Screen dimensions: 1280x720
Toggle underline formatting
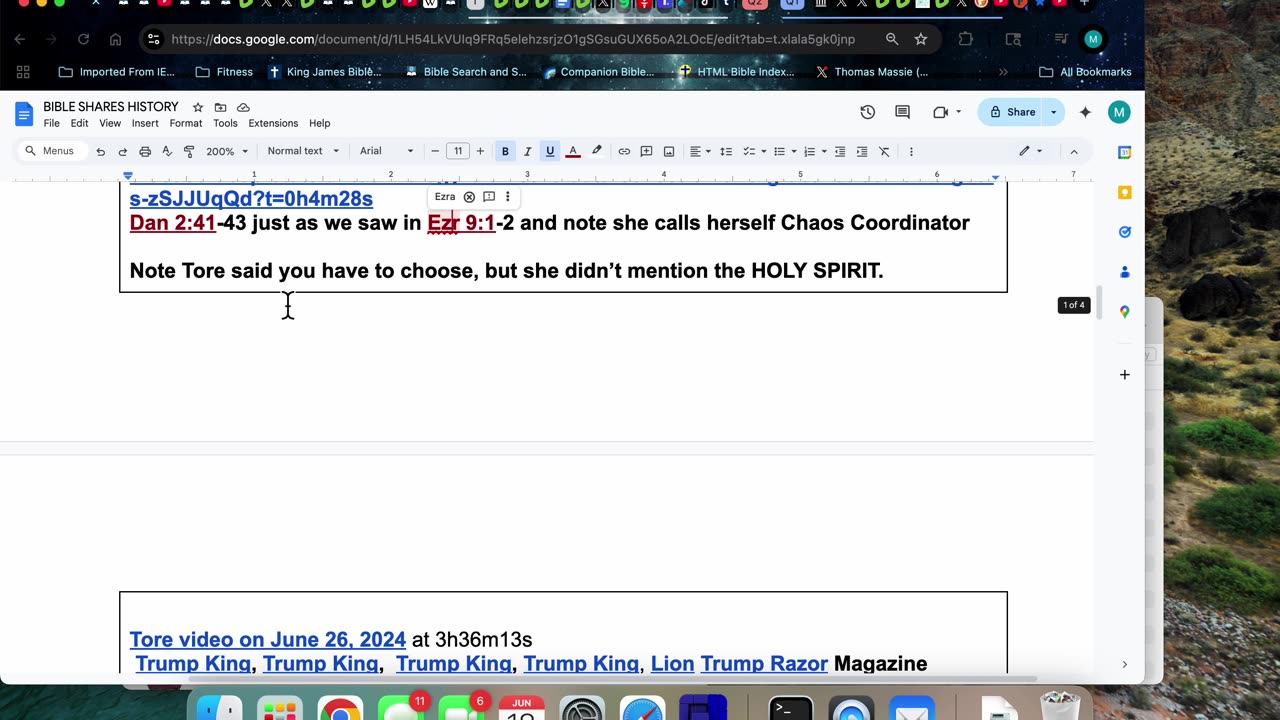click(x=550, y=151)
